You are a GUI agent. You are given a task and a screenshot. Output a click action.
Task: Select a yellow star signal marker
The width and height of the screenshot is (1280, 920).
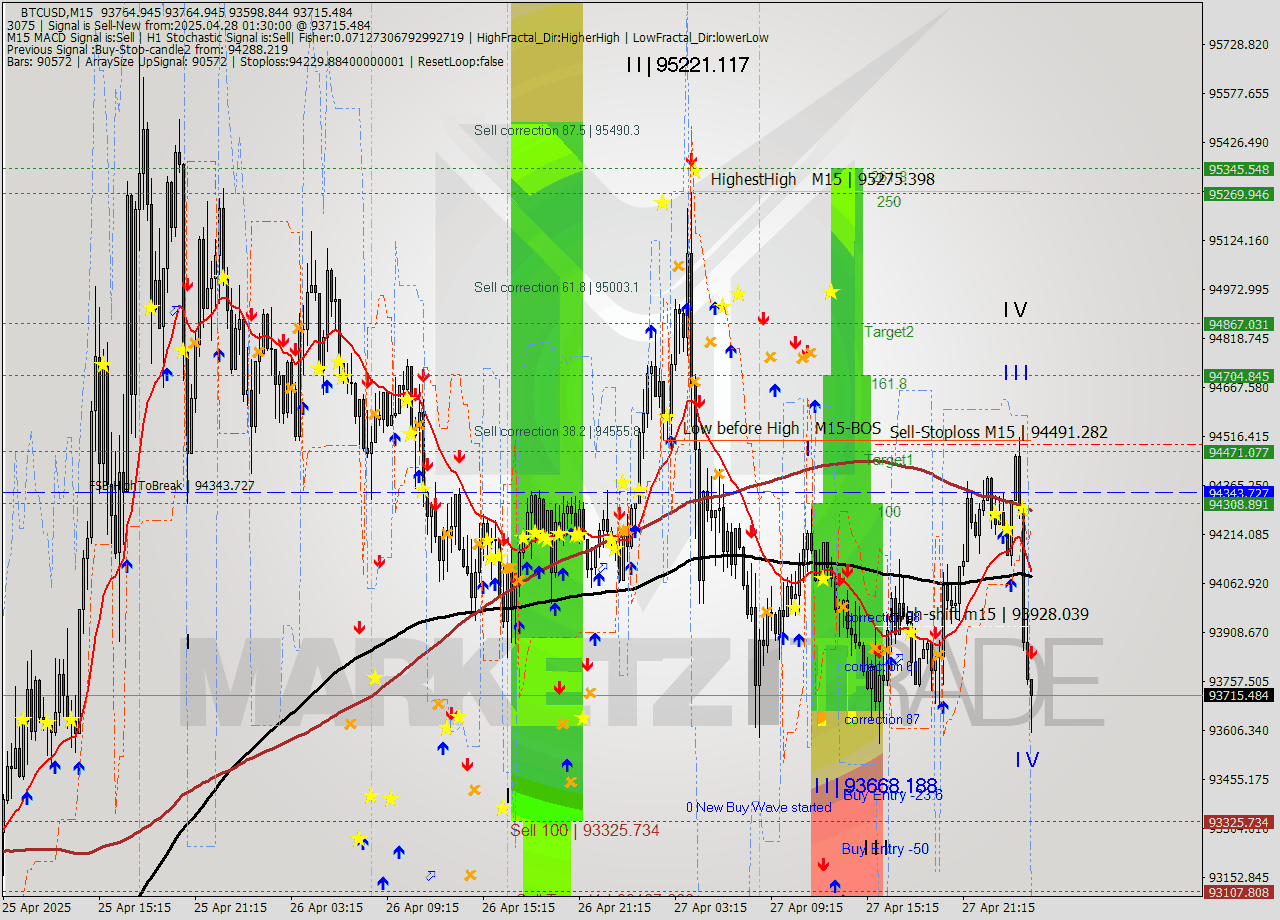pyautogui.click(x=829, y=293)
